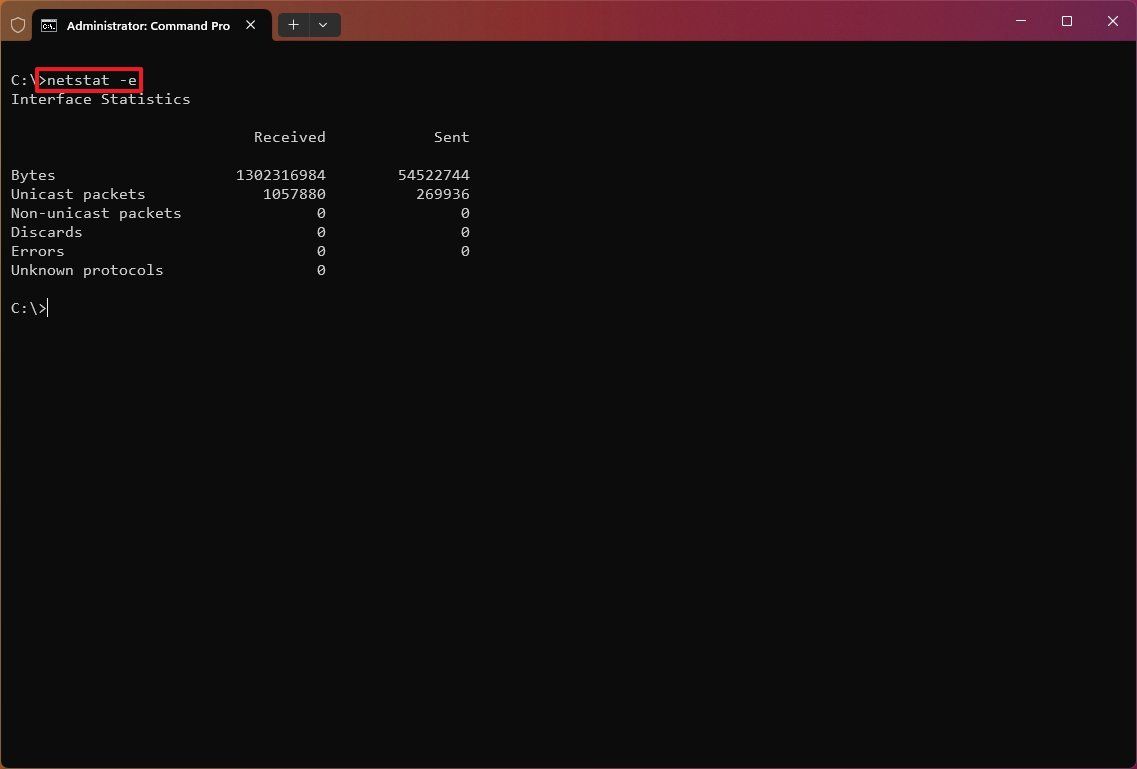Open the new tab dropdown chevron
1137x769 pixels.
(322, 24)
